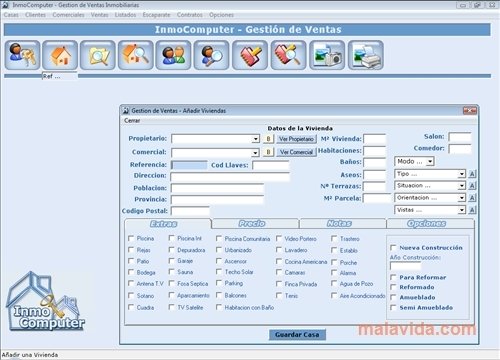
Task: Click the Cerrar menu in dialog
Action: [132, 121]
